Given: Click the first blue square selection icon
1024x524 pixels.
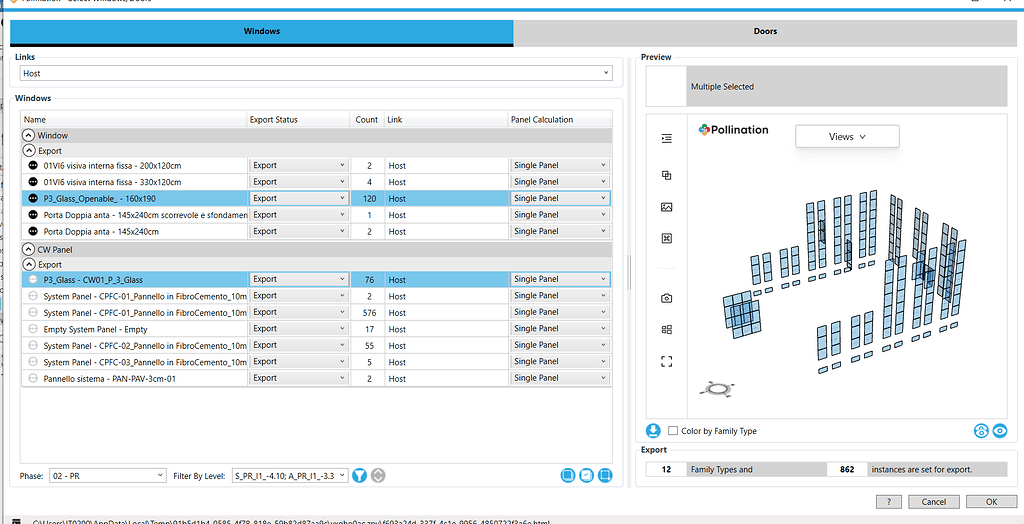Looking at the screenshot, I should pyautogui.click(x=568, y=476).
